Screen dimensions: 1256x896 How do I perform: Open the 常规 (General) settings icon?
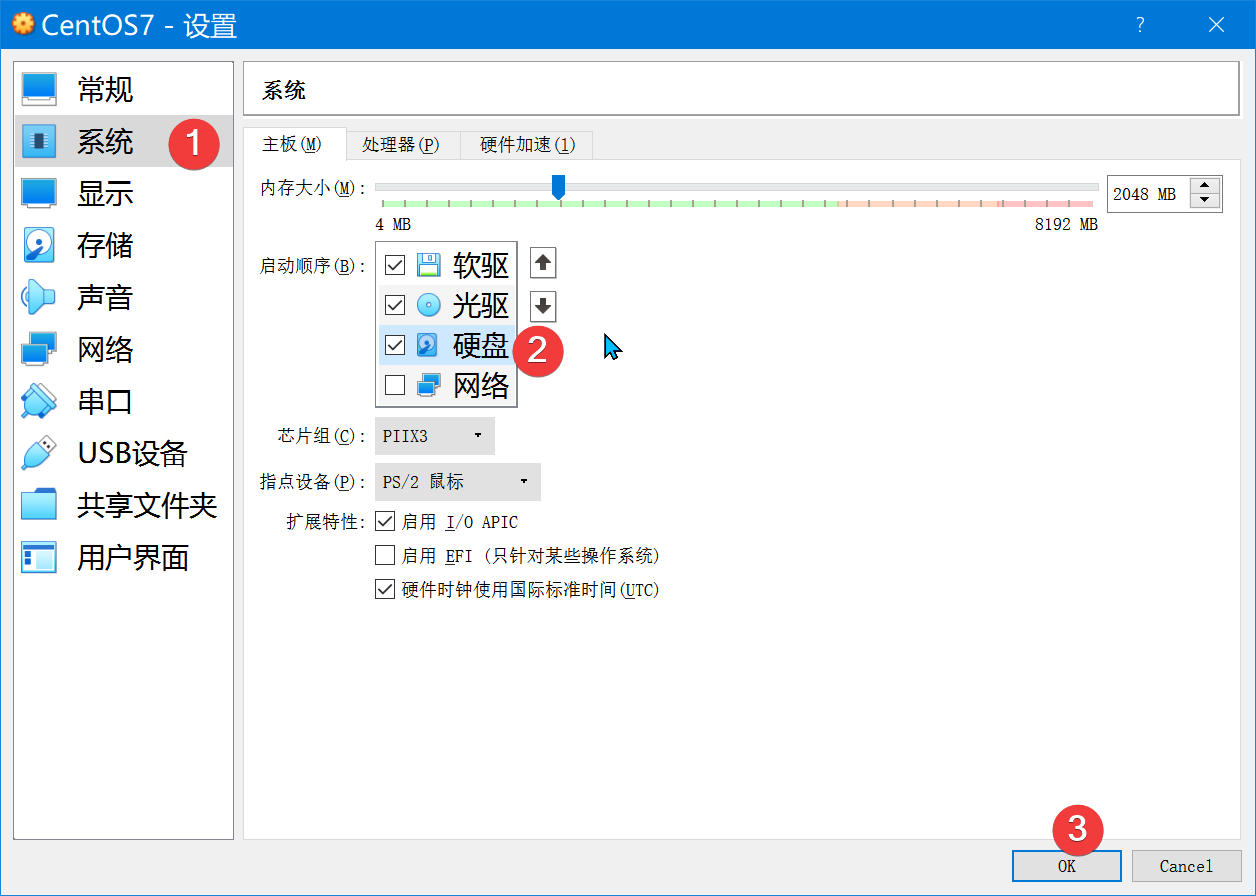[40, 89]
